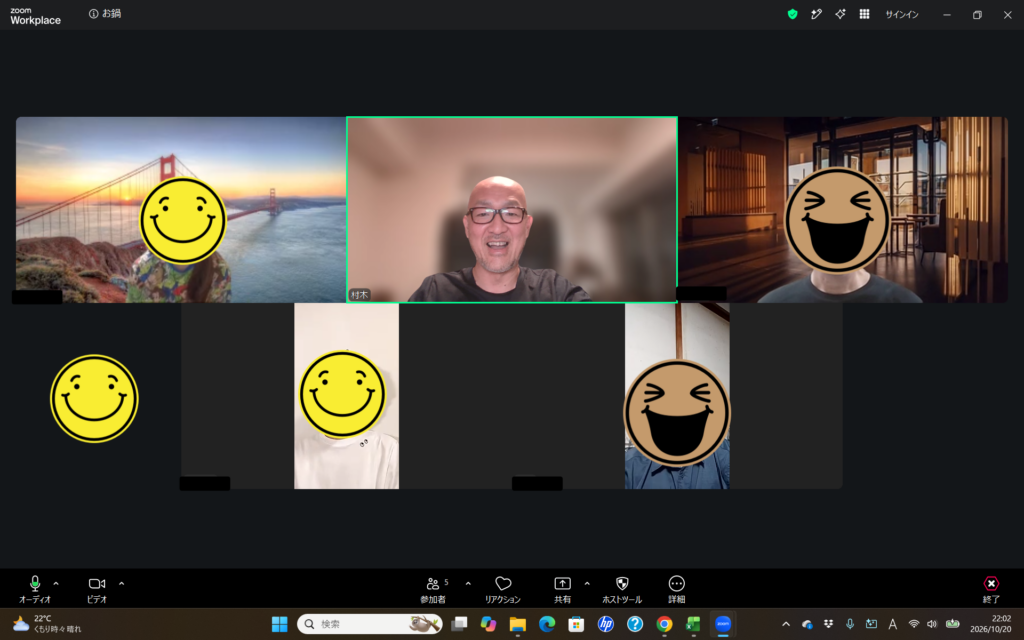Show meeting info labeled お鍋
1024x640 pixels.
tap(105, 14)
